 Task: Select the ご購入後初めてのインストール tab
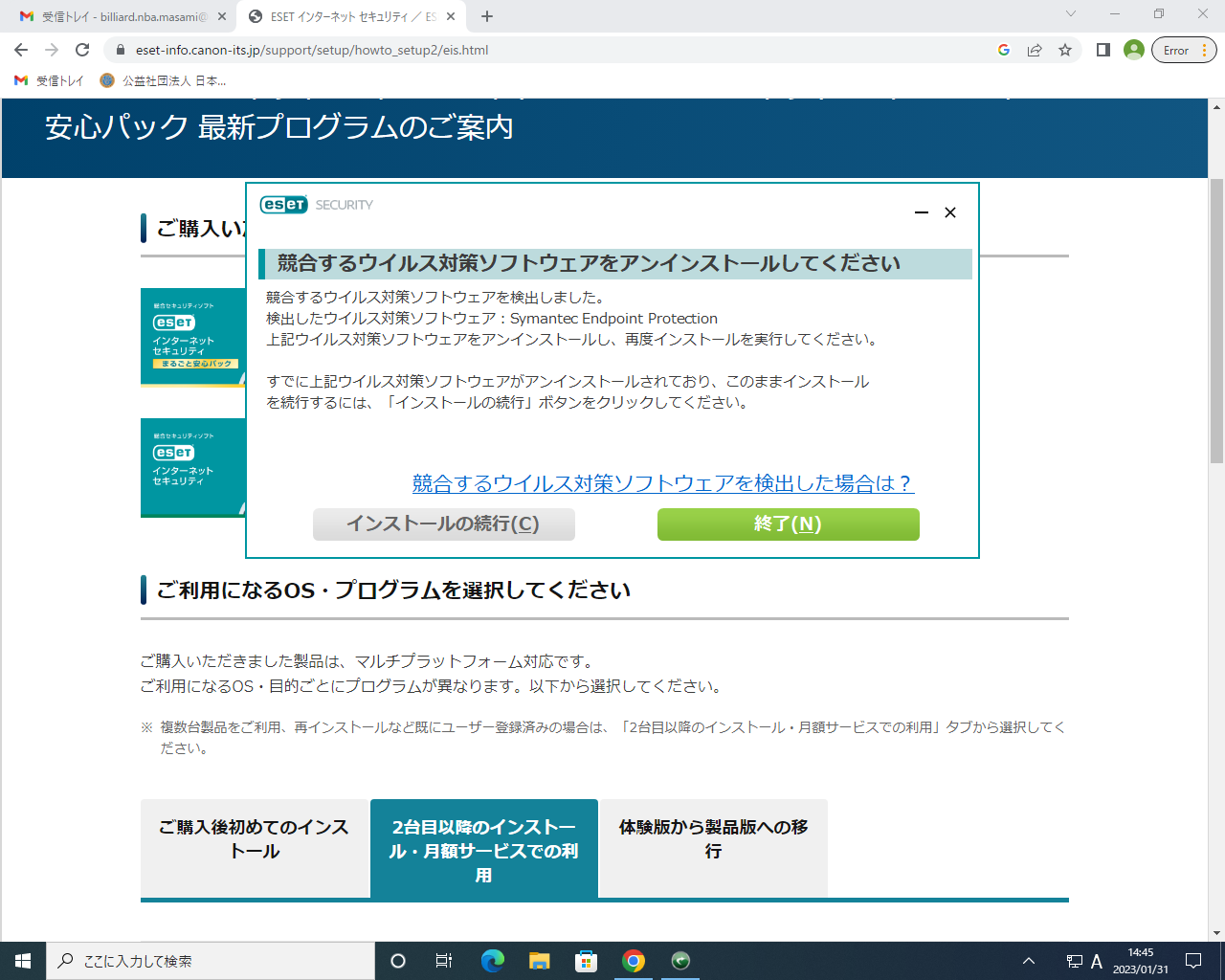[255, 849]
